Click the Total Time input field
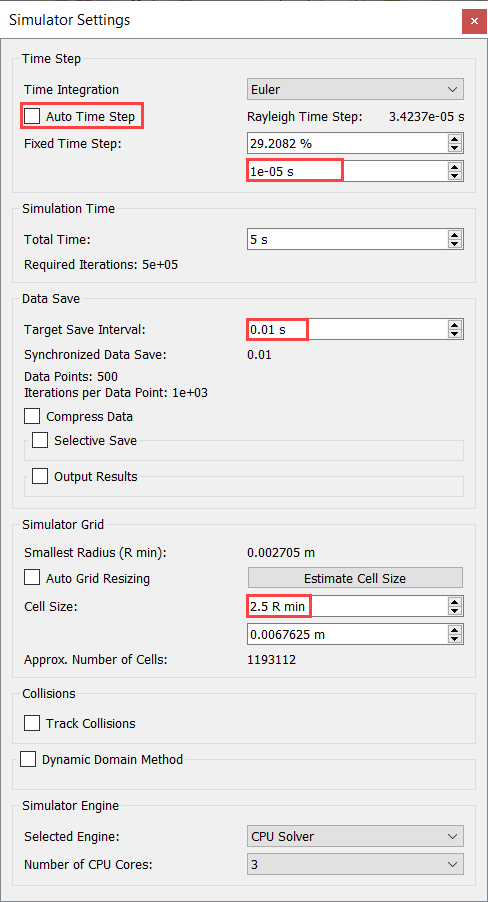The height and width of the screenshot is (902, 488). tap(348, 239)
